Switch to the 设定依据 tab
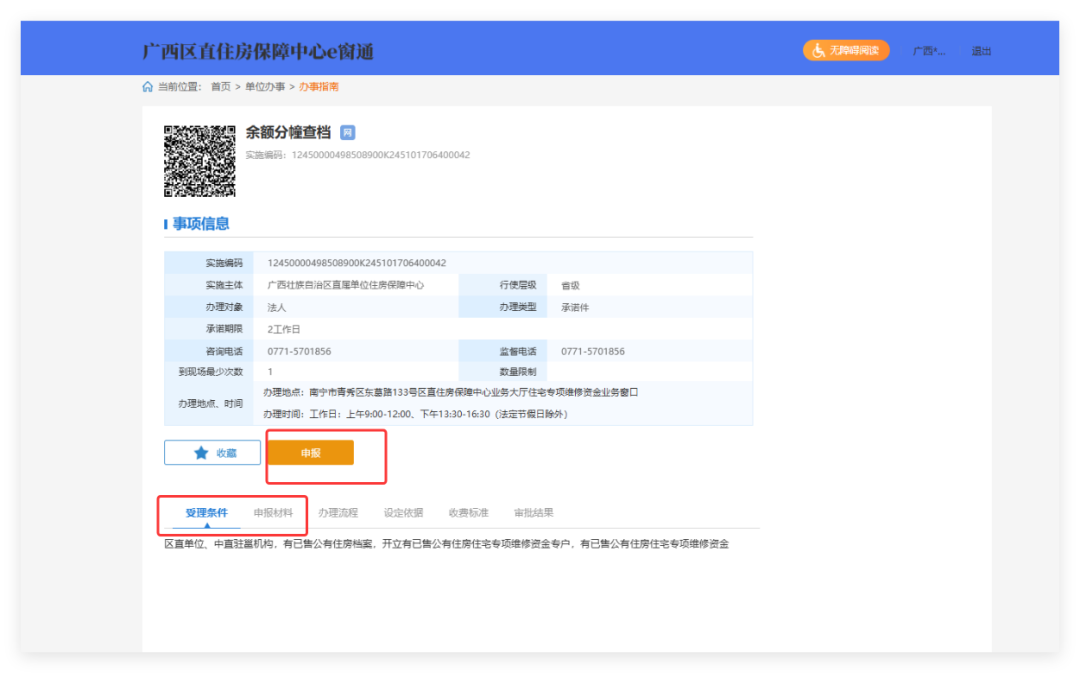Image resolution: width=1080 pixels, height=673 pixels. [x=403, y=513]
